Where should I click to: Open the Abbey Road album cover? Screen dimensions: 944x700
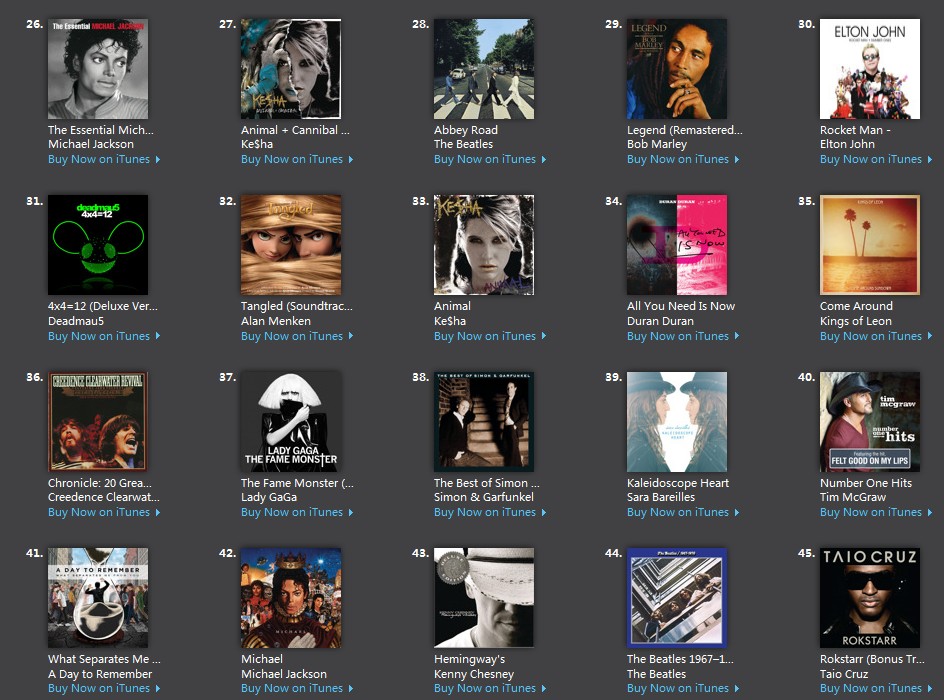click(484, 69)
